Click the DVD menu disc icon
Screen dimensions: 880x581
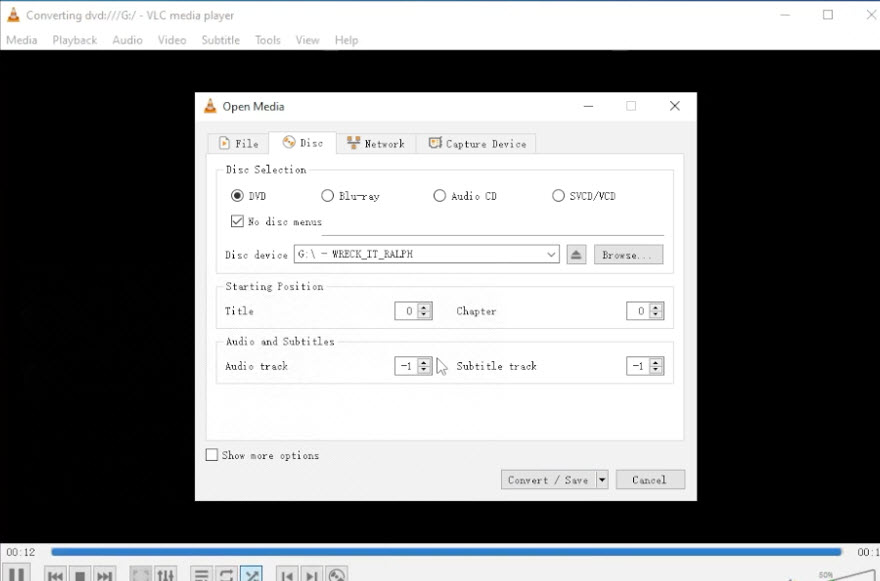click(x=337, y=575)
